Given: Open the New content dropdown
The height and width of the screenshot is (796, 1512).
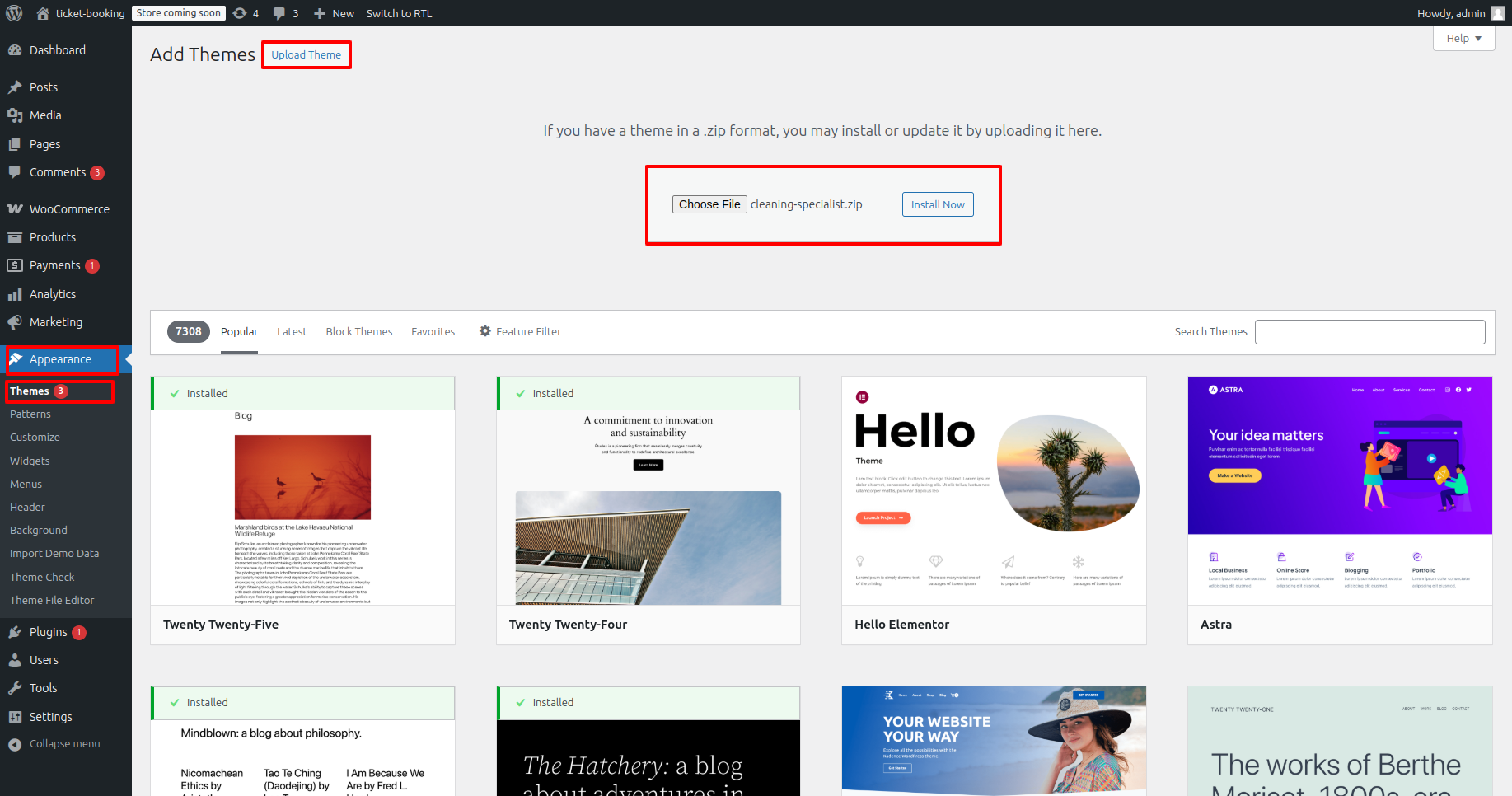Looking at the screenshot, I should pyautogui.click(x=334, y=13).
